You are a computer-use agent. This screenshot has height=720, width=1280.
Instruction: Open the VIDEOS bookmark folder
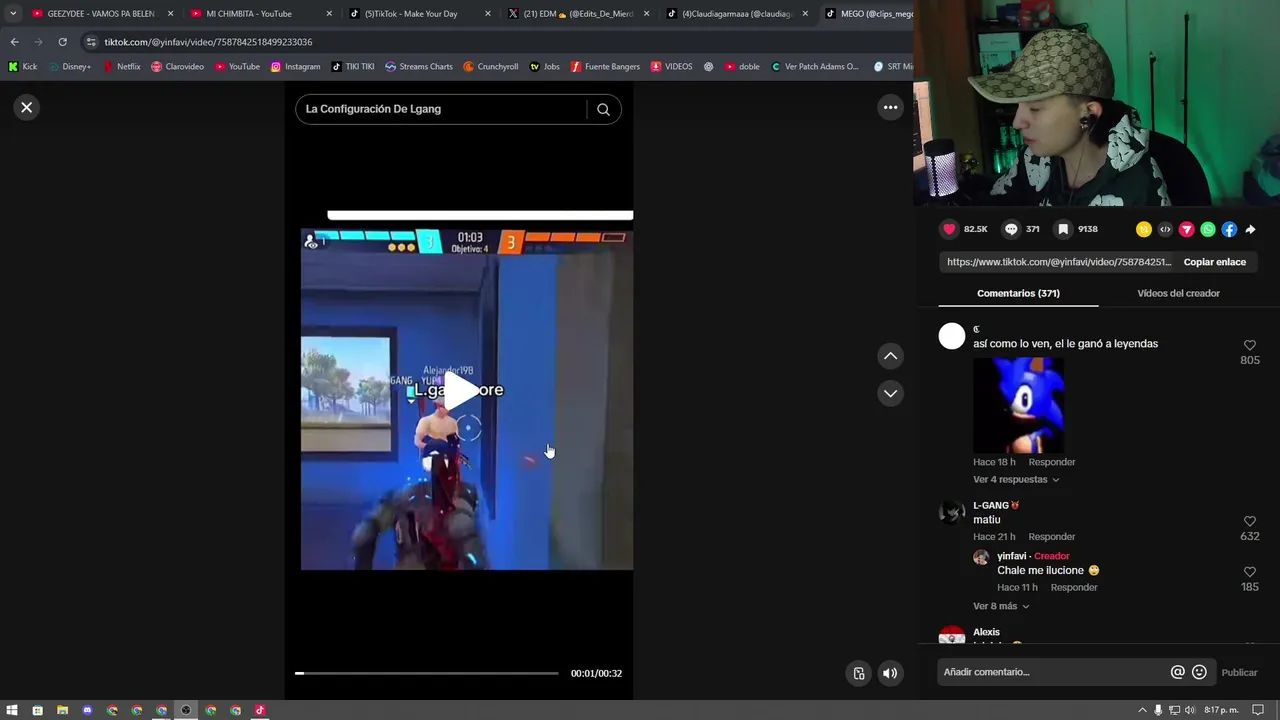coord(671,67)
